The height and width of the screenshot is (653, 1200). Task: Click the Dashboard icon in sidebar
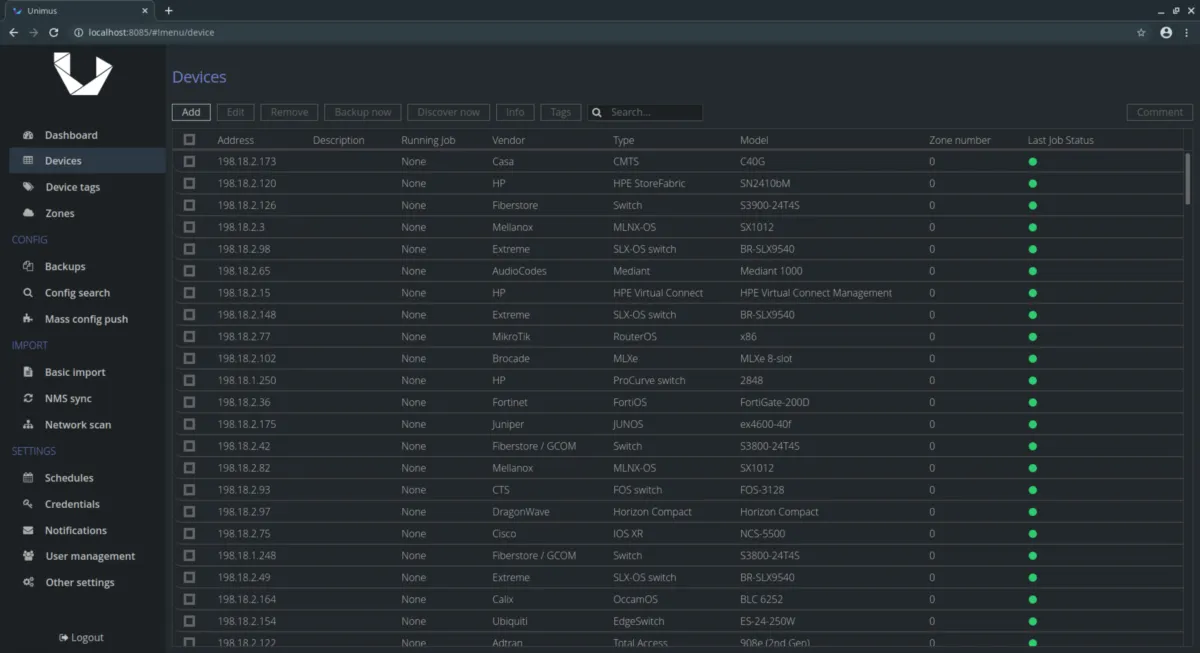coord(28,135)
